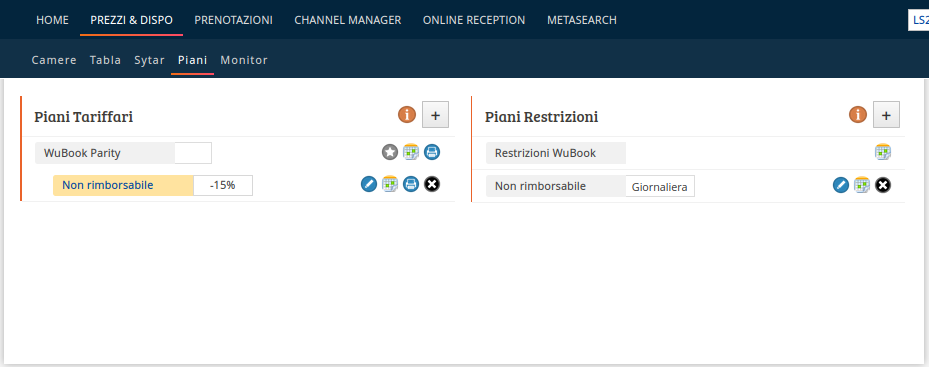929x367 pixels.
Task: Delete the Non rimborsabile rate plan
Action: [x=432, y=184]
